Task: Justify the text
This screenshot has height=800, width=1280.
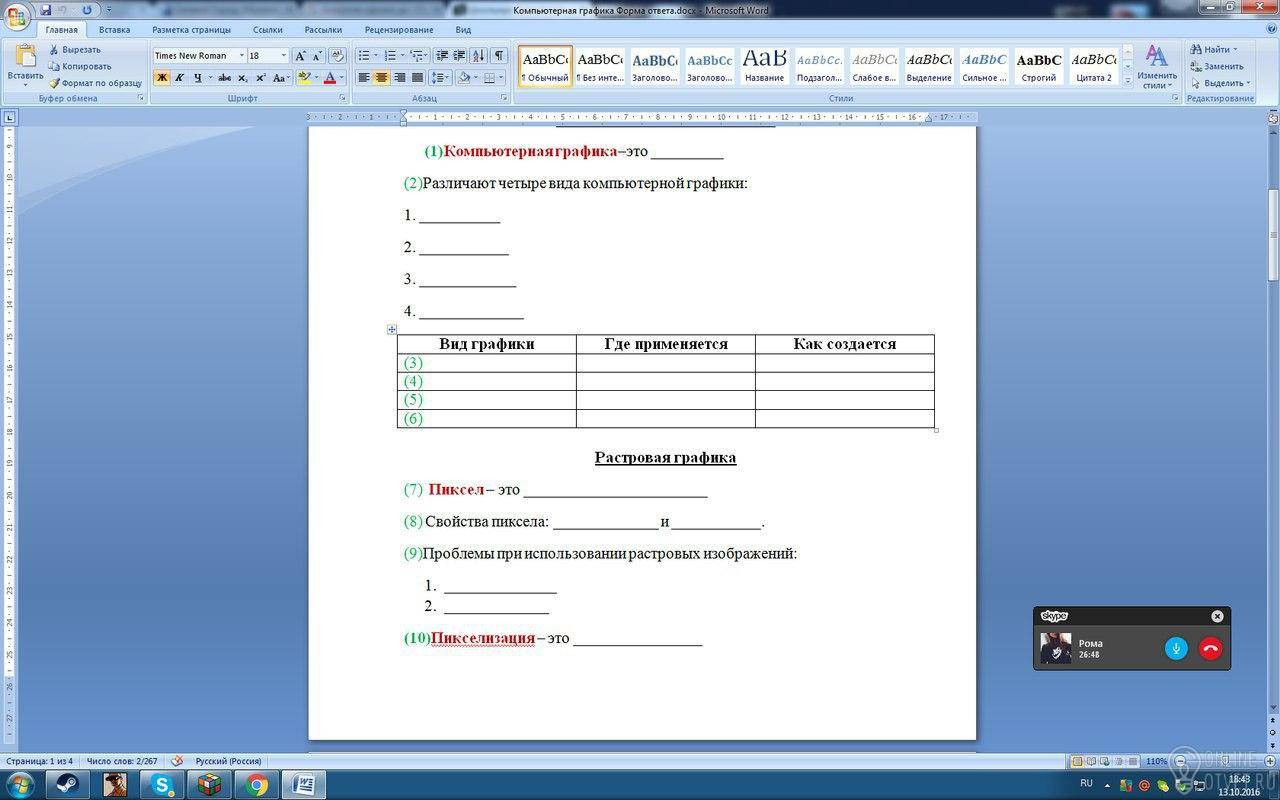Action: tap(417, 77)
